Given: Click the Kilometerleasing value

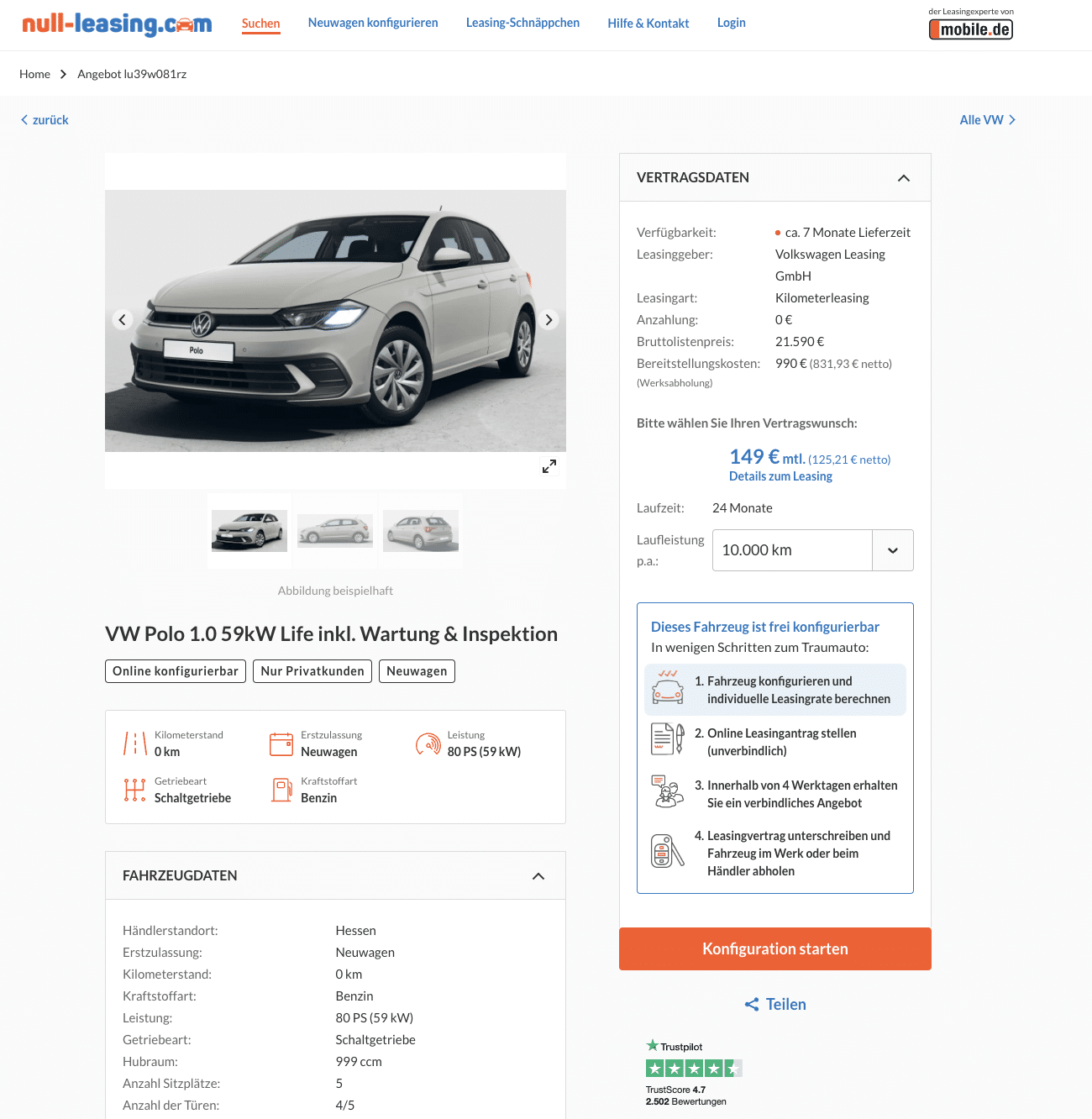Looking at the screenshot, I should 822,298.
